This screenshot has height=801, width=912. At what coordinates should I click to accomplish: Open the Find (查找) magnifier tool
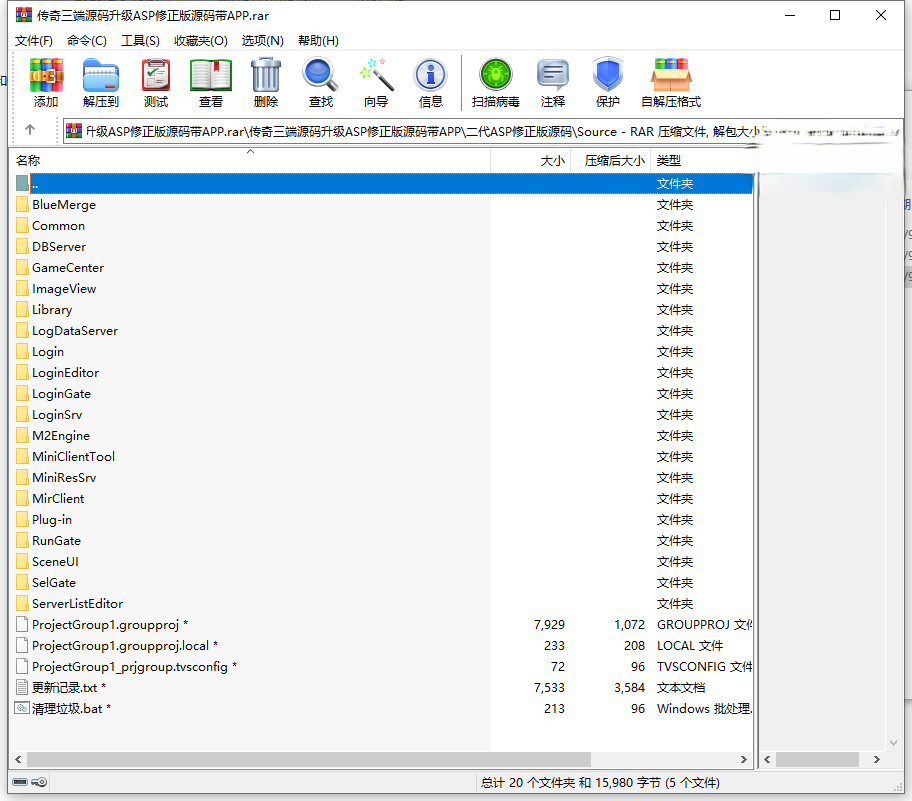tap(321, 82)
